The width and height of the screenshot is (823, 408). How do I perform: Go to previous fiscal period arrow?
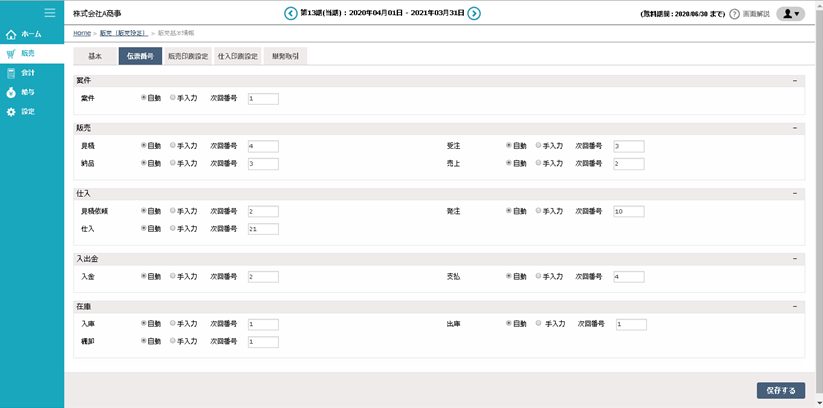(290, 13)
